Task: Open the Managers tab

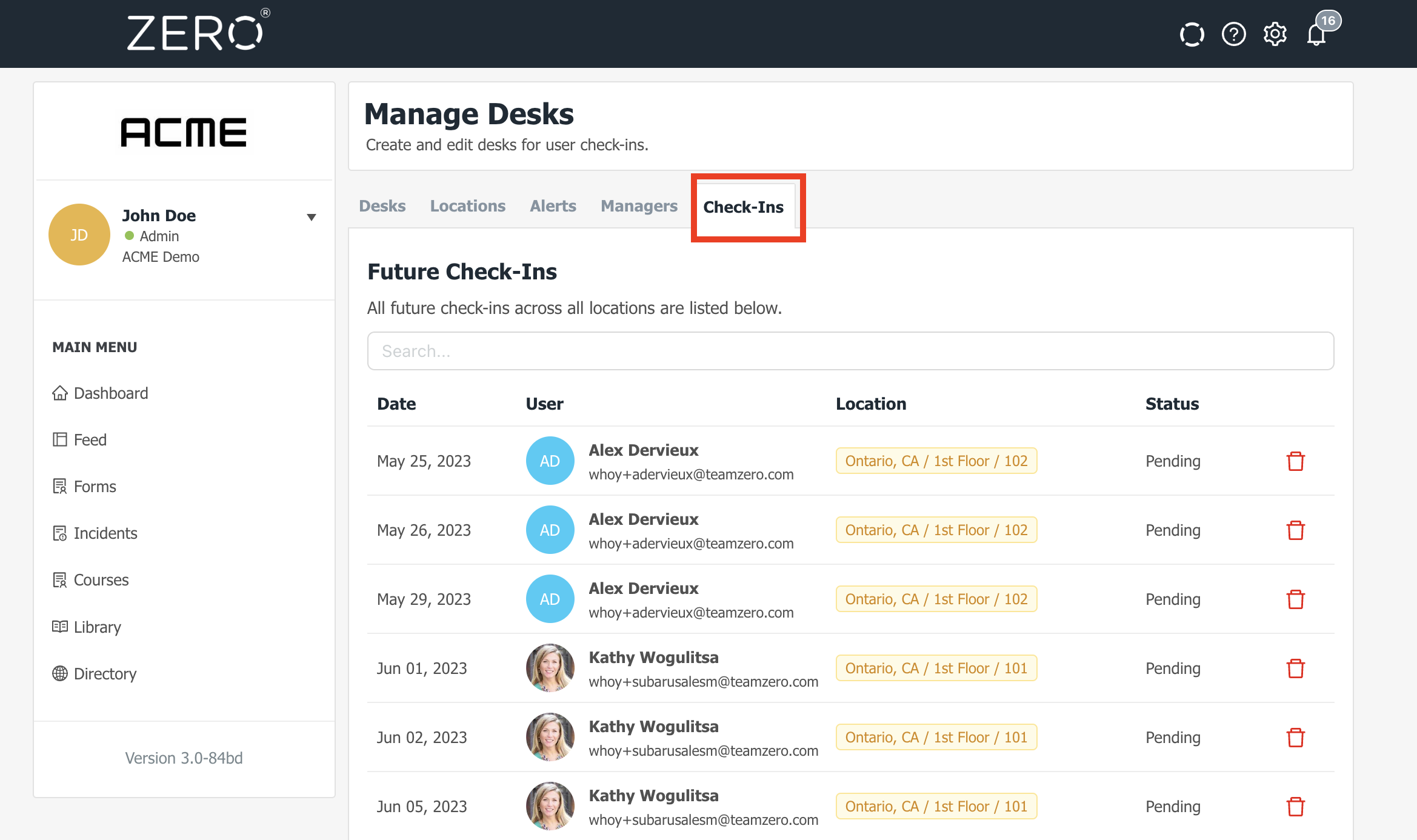Action: coord(639,206)
